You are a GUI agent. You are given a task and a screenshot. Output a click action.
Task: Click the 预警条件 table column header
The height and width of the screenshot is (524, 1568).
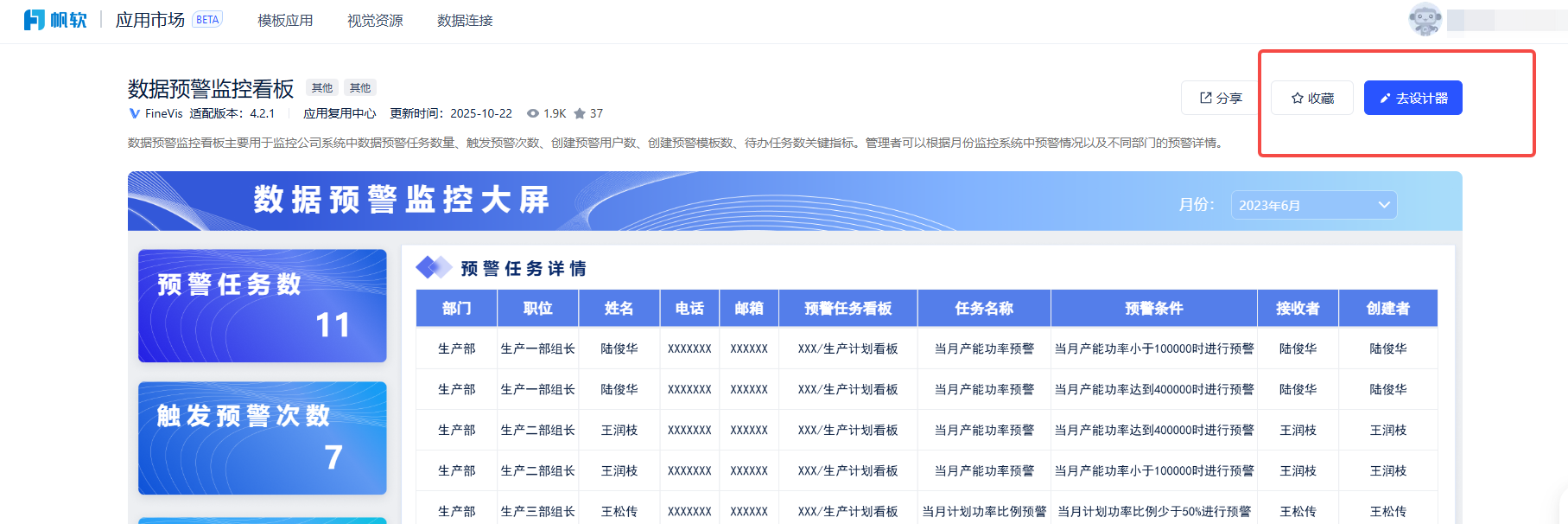[x=1153, y=309]
